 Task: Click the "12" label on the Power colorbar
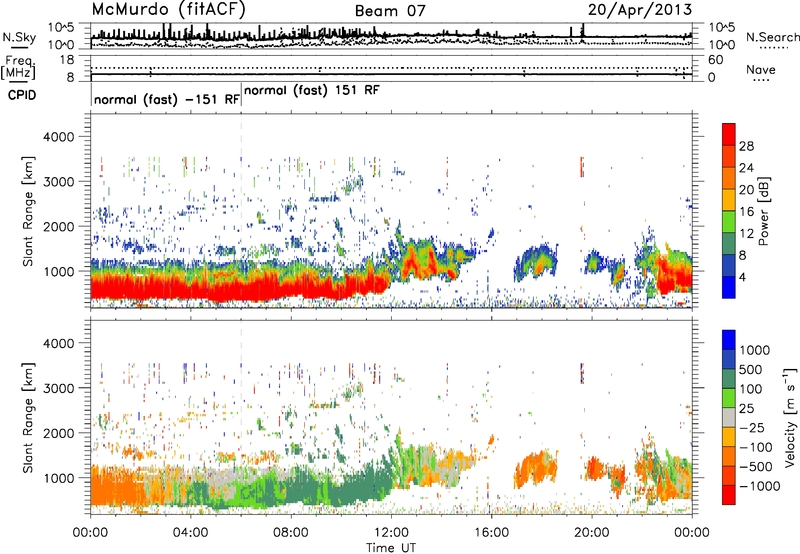[746, 234]
